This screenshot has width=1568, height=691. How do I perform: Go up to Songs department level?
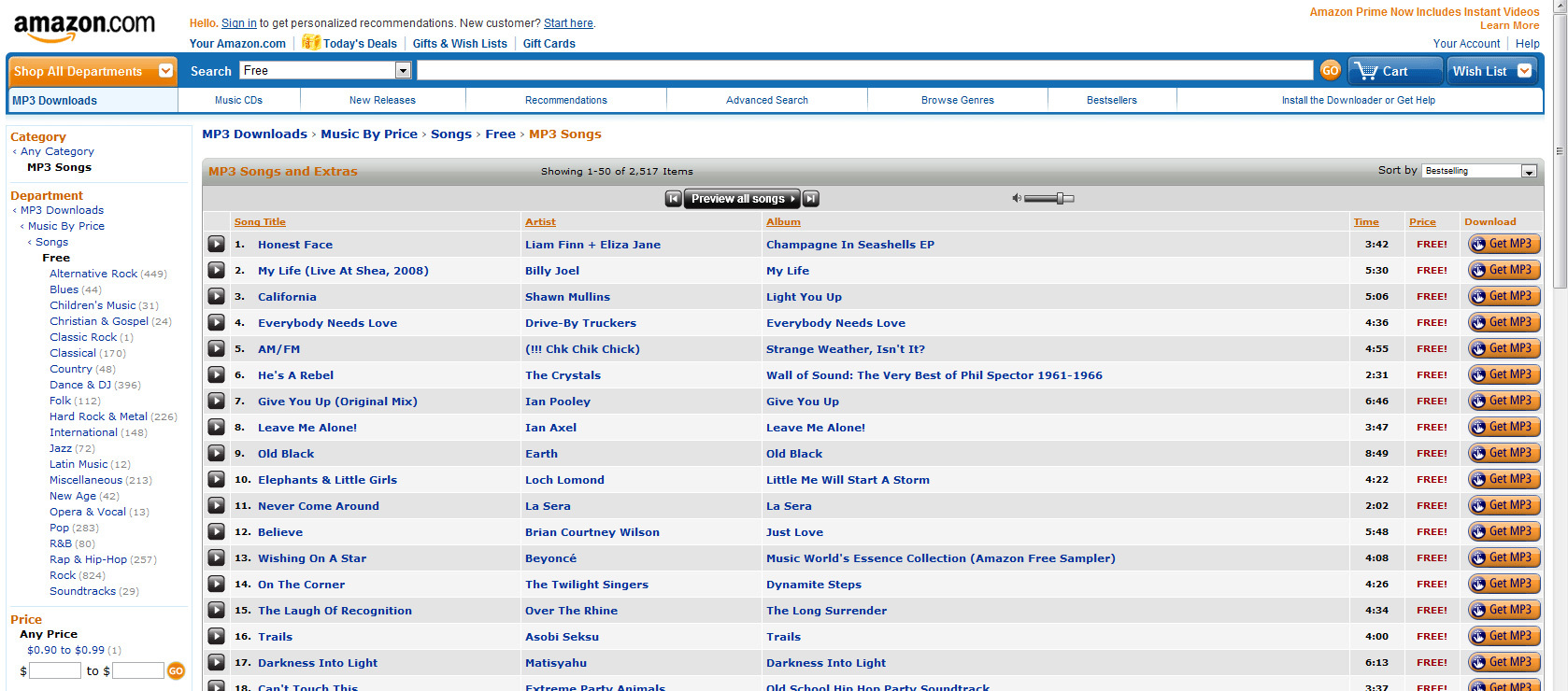pyautogui.click(x=51, y=242)
